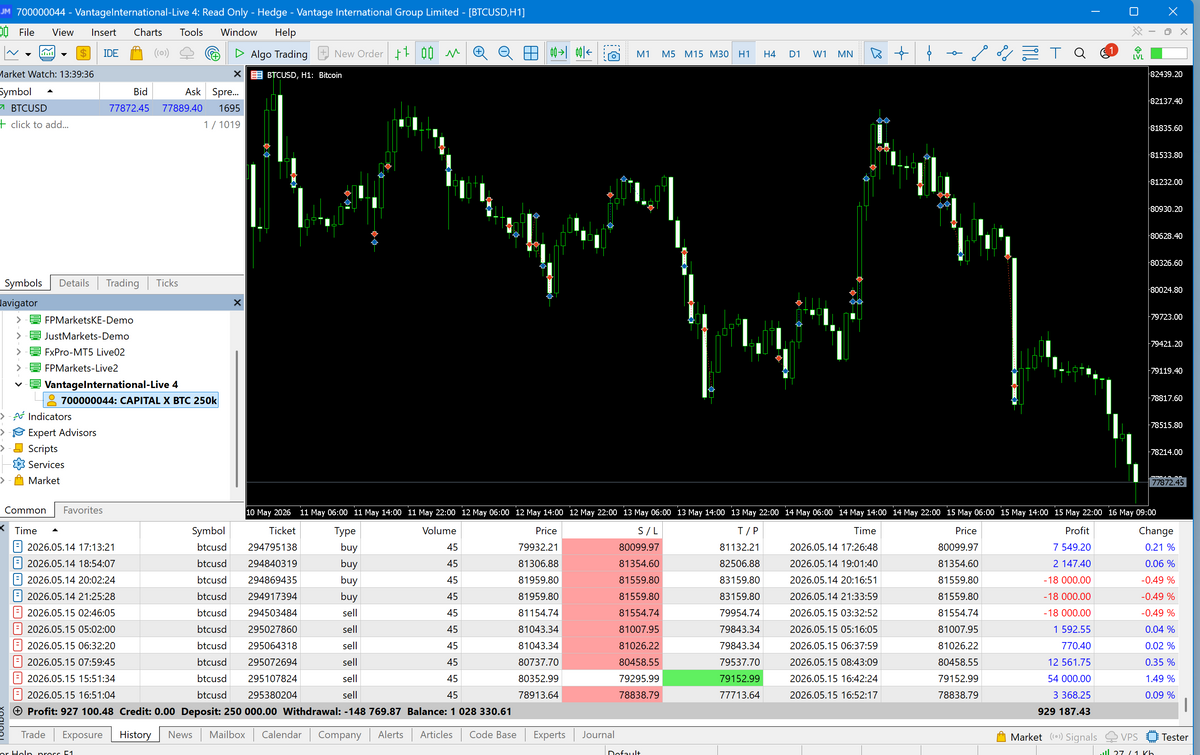Image resolution: width=1200 pixels, height=755 pixels.
Task: Set timeframe to H4
Action: pos(769,54)
